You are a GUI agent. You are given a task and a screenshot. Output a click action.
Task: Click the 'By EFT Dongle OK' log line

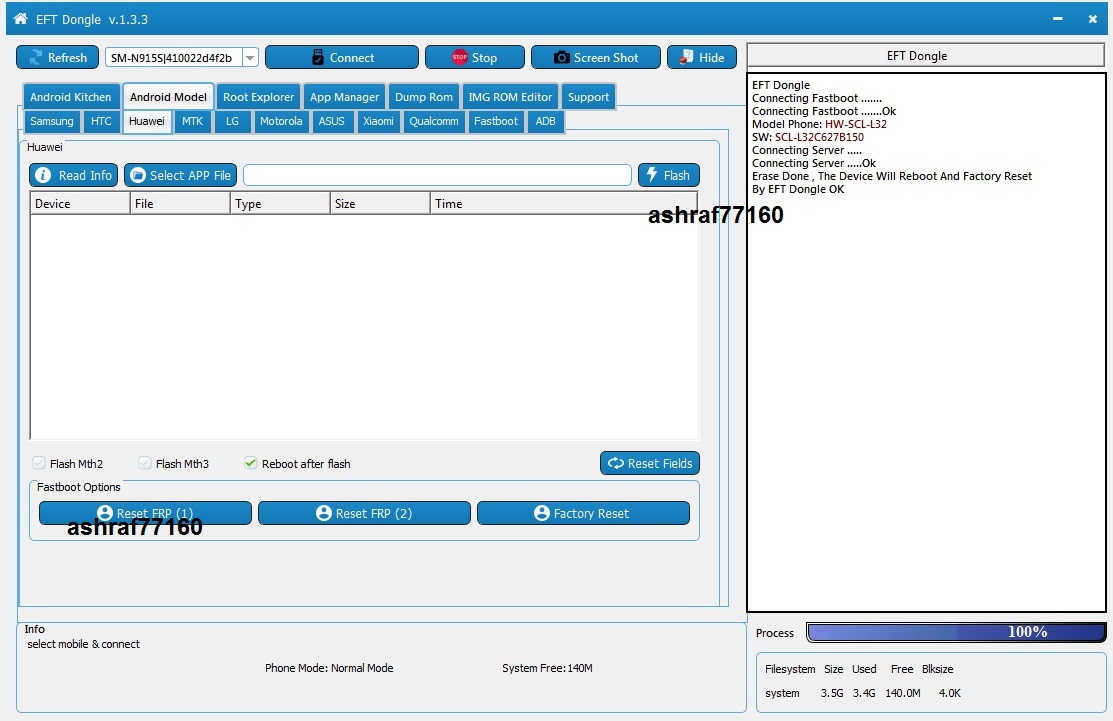(x=798, y=189)
